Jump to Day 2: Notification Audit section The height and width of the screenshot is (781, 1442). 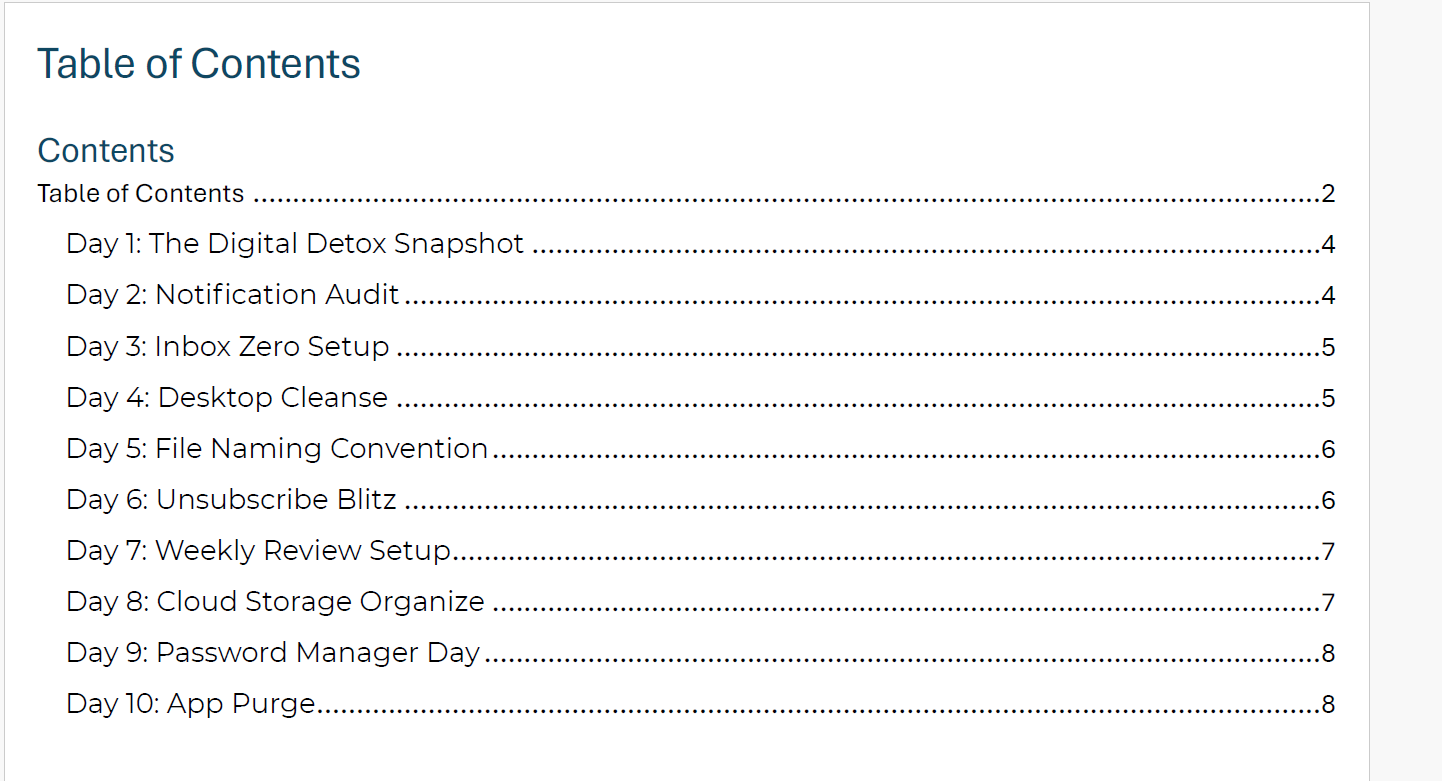[233, 295]
